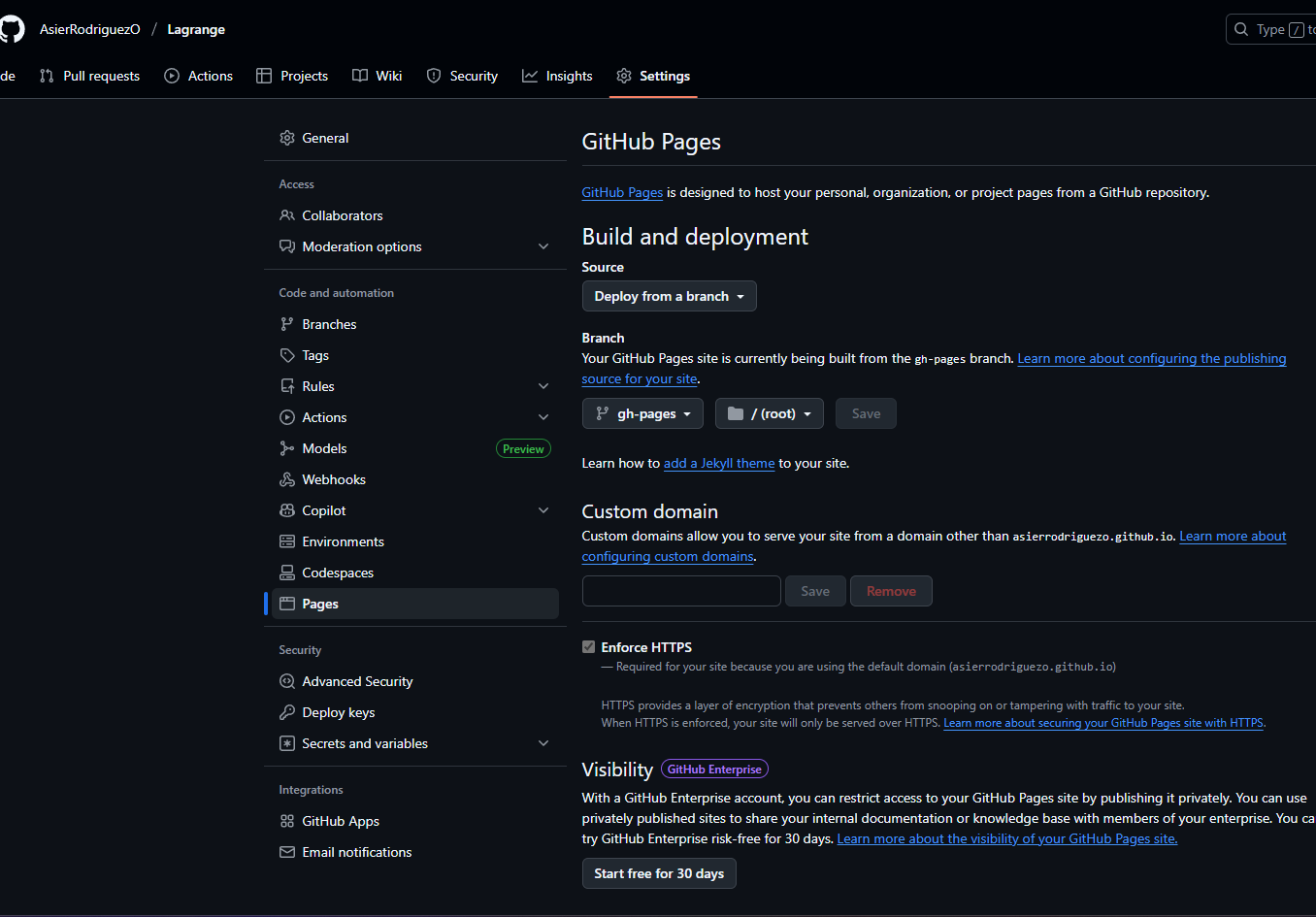Click the custom domain text field
1316x917 pixels.
tap(681, 591)
